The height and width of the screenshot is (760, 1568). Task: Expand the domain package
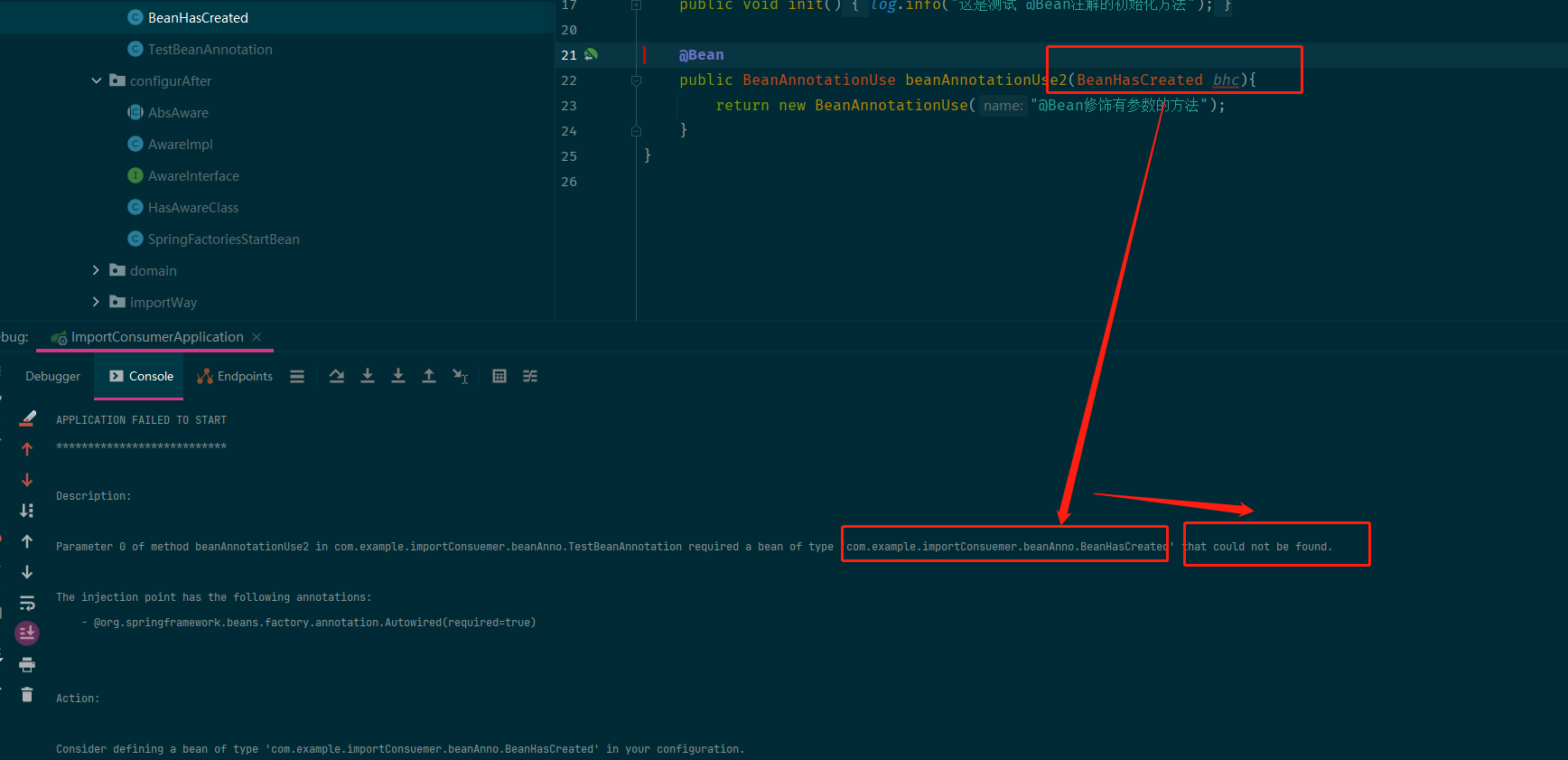click(97, 270)
